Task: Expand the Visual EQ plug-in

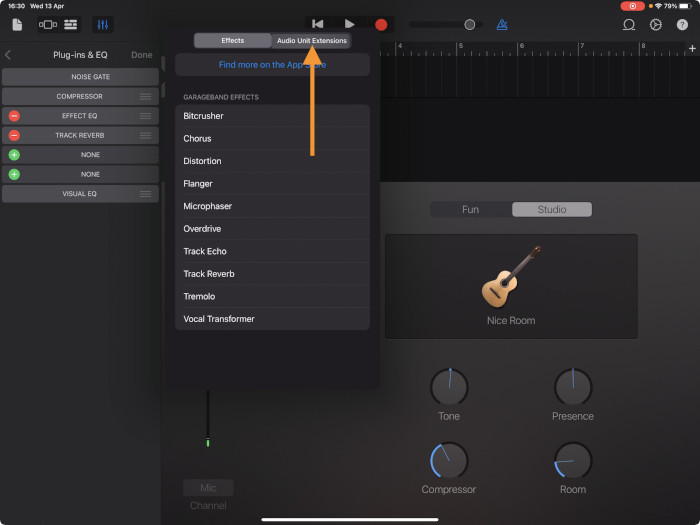Action: pyautogui.click(x=80, y=194)
